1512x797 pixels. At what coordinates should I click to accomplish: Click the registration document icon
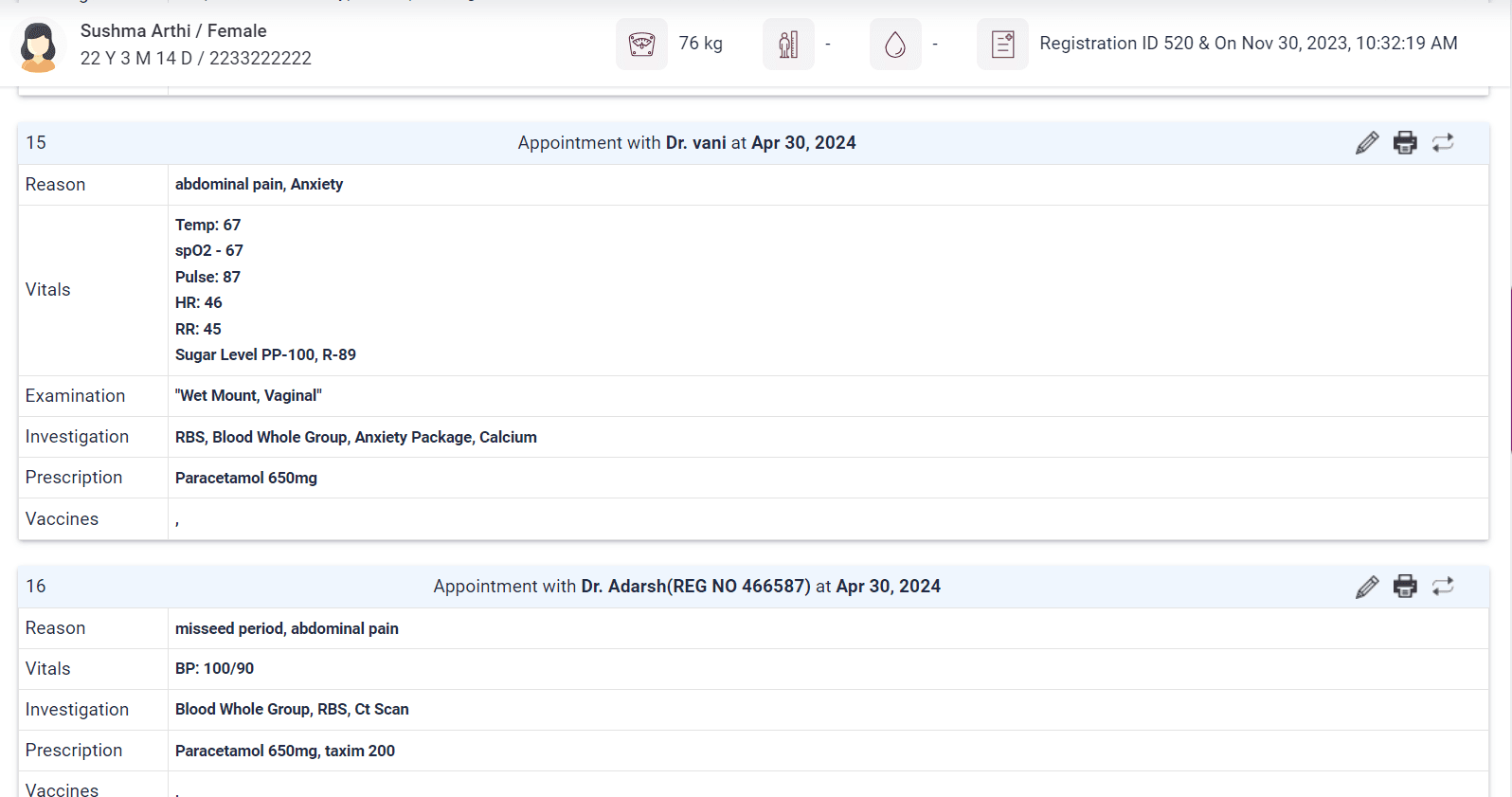click(1002, 45)
